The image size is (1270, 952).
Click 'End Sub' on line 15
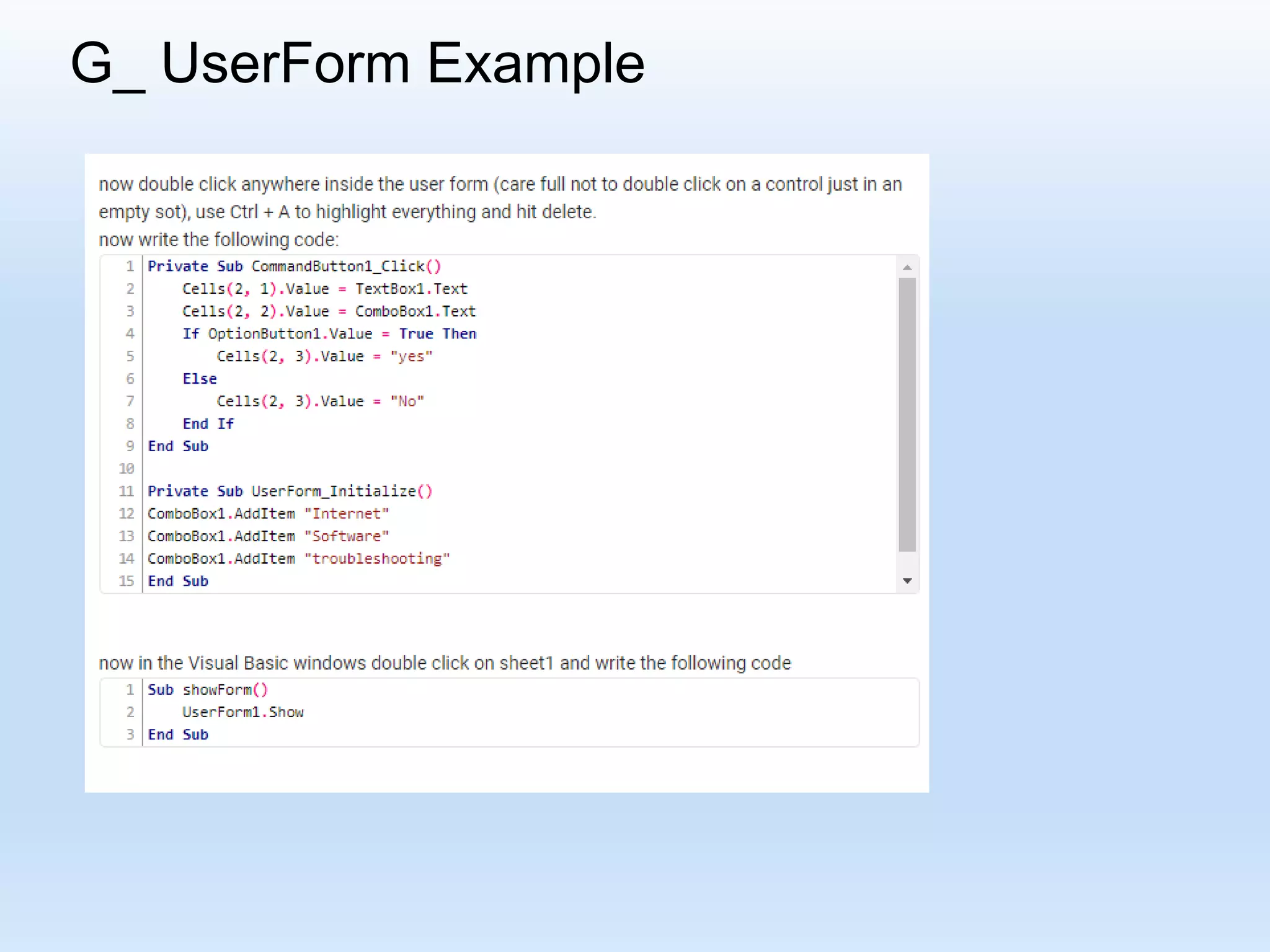[178, 581]
